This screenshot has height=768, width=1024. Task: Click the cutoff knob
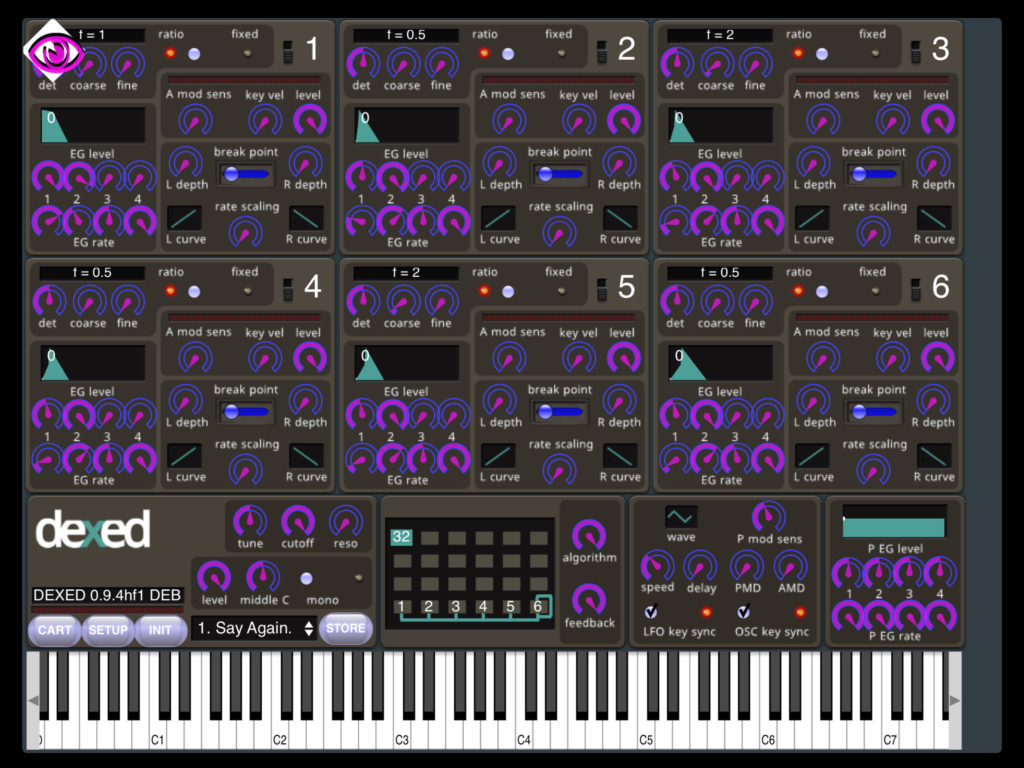coord(298,521)
